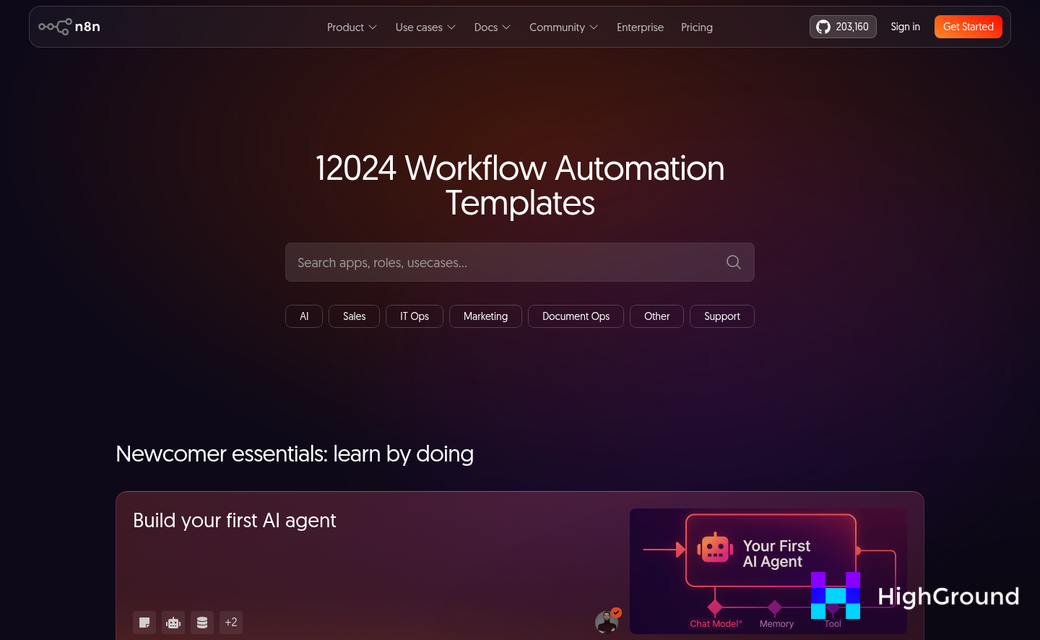Image resolution: width=1040 pixels, height=640 pixels.
Task: Click the Your First AI Agent thumbnail
Action: pos(768,571)
